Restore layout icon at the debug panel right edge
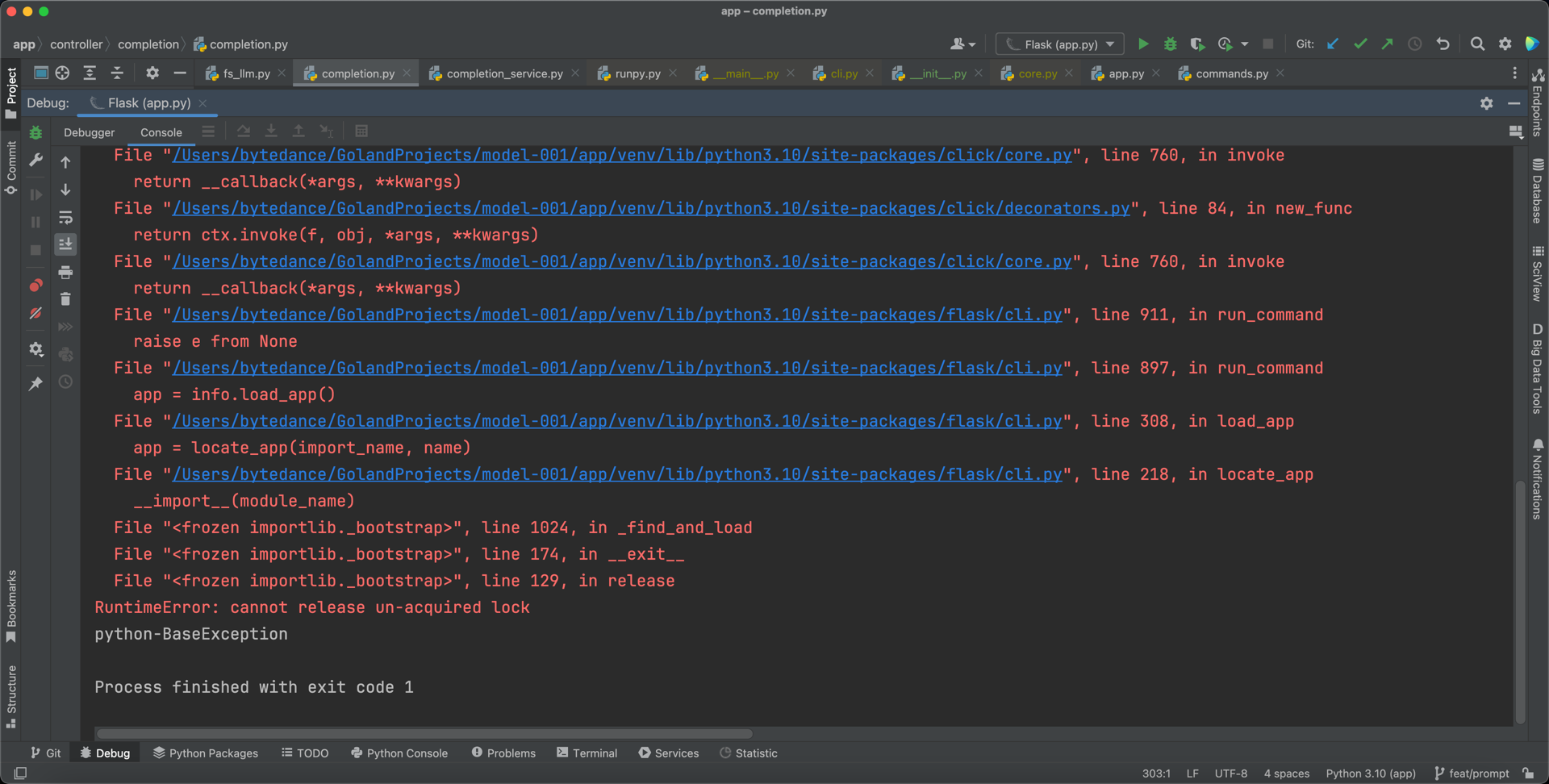This screenshot has height=784, width=1549. (1515, 131)
